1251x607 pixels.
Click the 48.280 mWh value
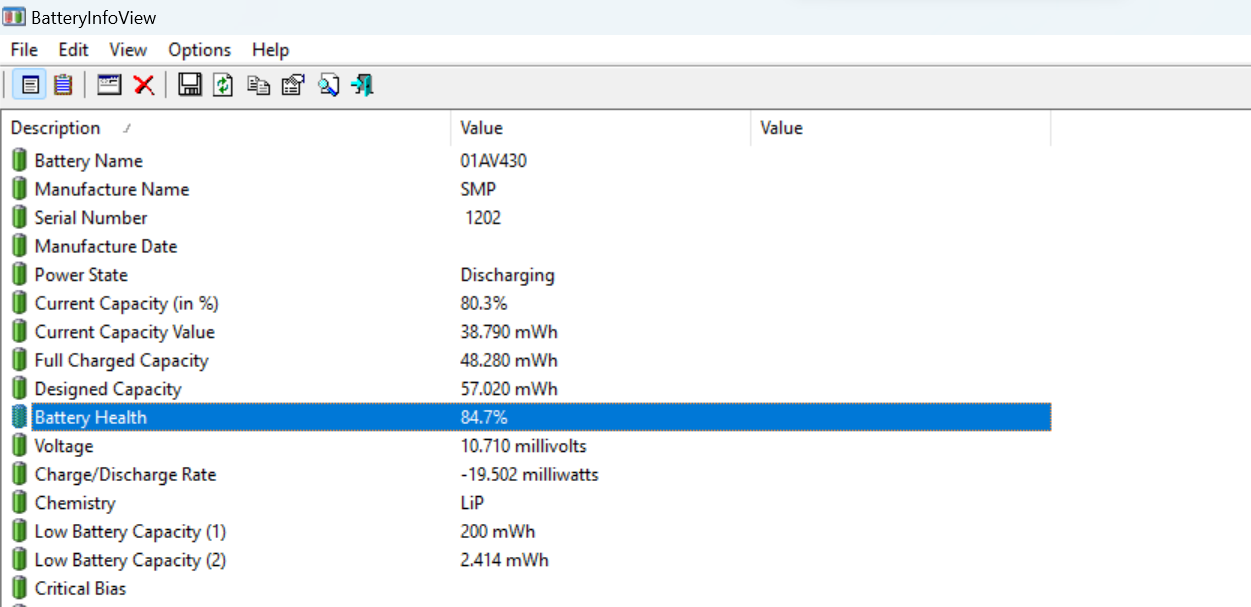(x=509, y=360)
